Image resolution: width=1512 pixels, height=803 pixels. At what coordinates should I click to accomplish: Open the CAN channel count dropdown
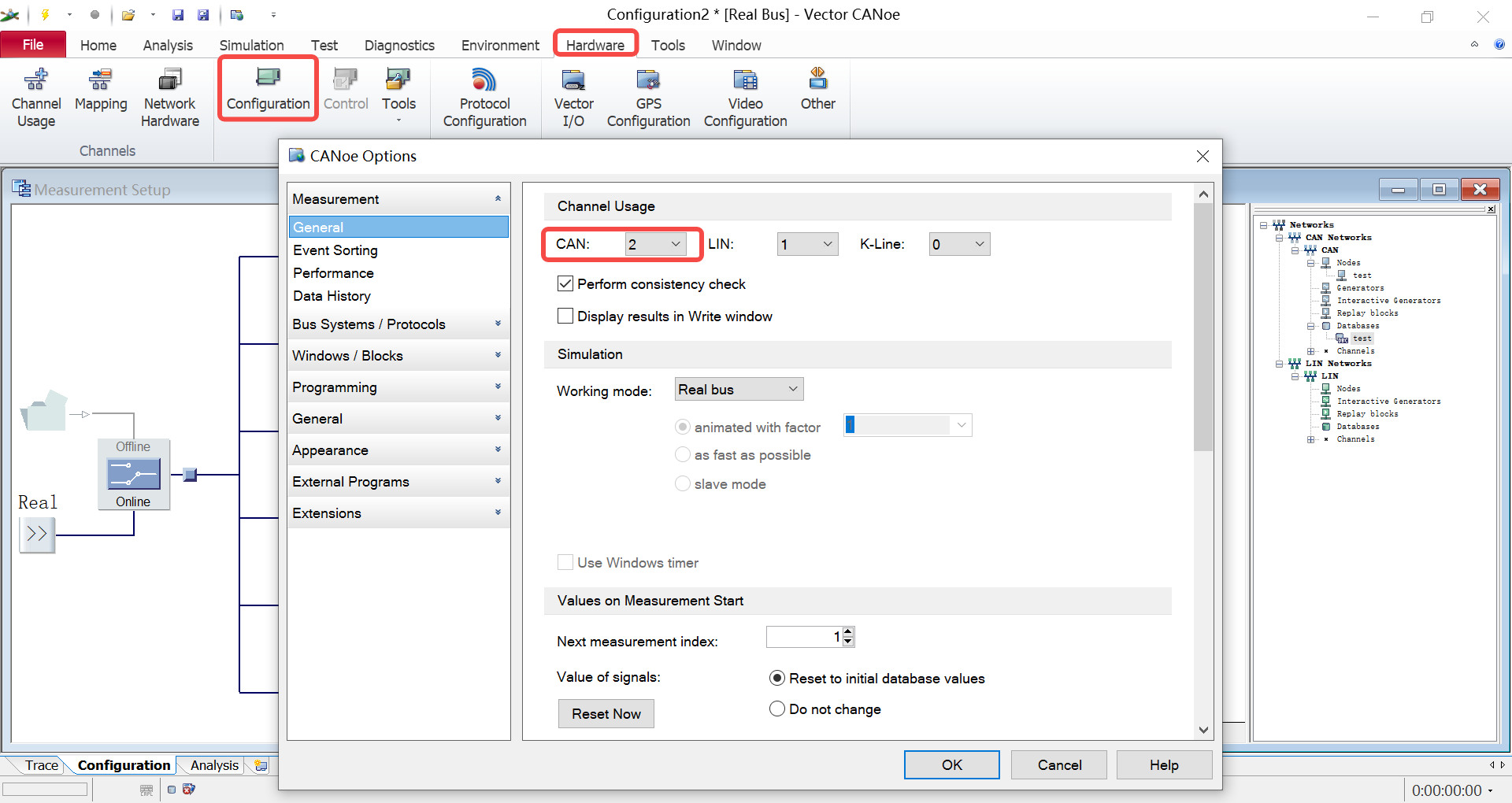pos(655,244)
